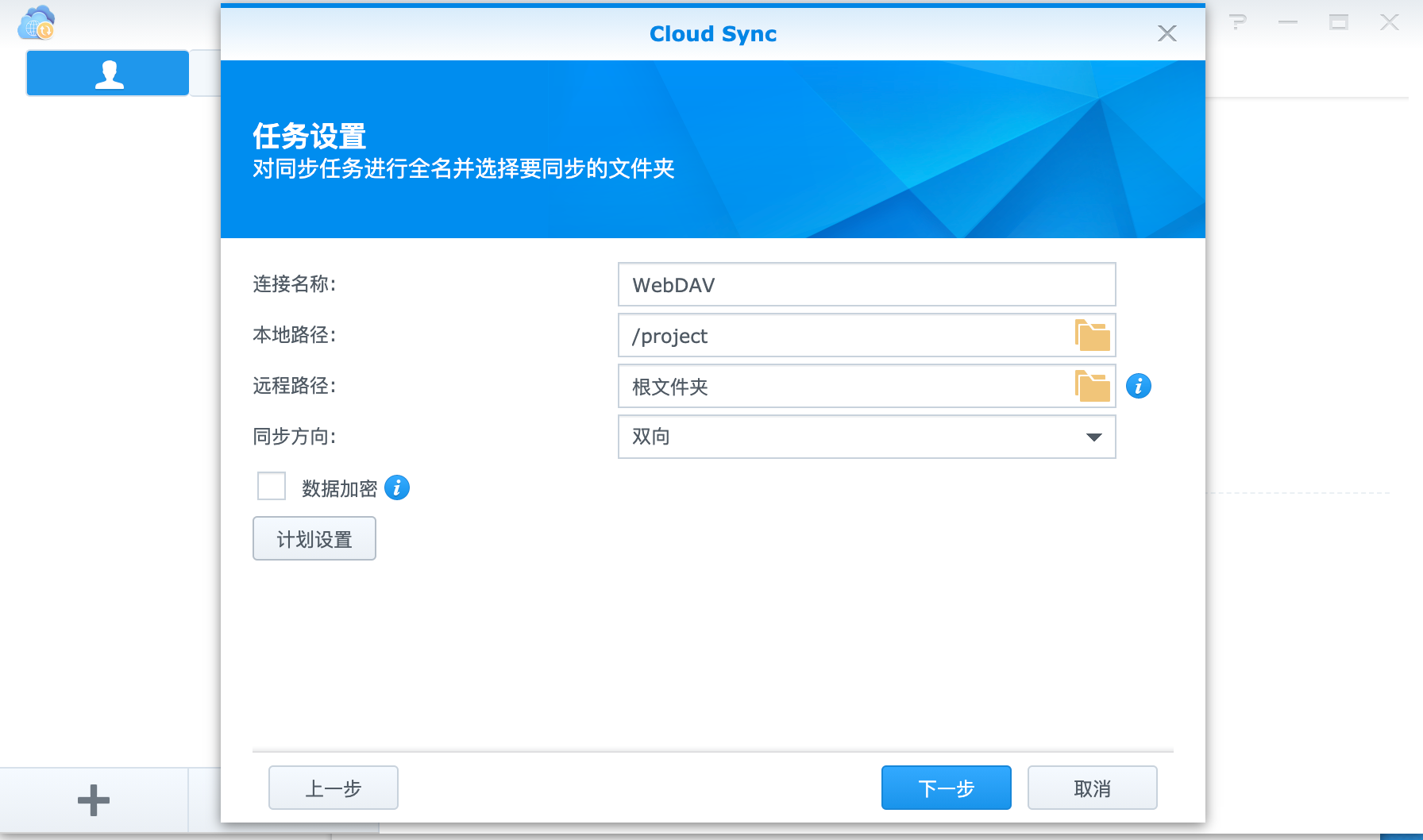Close the Cloud Sync task wizard dialog
1423x840 pixels.
pos(1167,33)
